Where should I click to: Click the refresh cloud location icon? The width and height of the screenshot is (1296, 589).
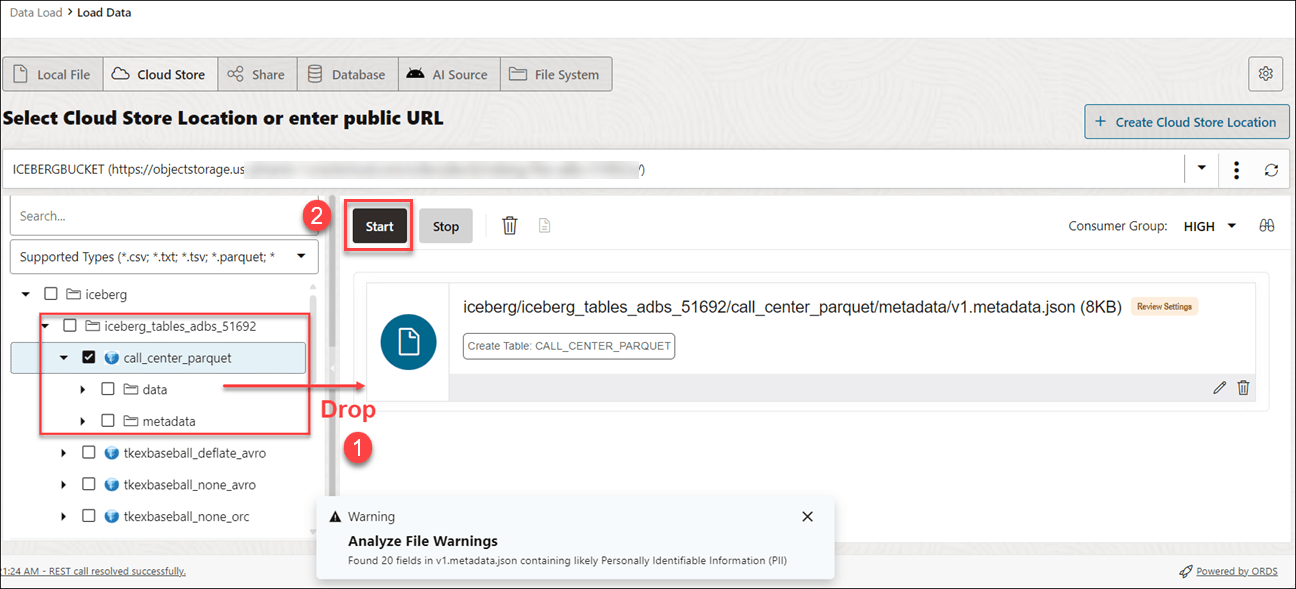(x=1271, y=170)
